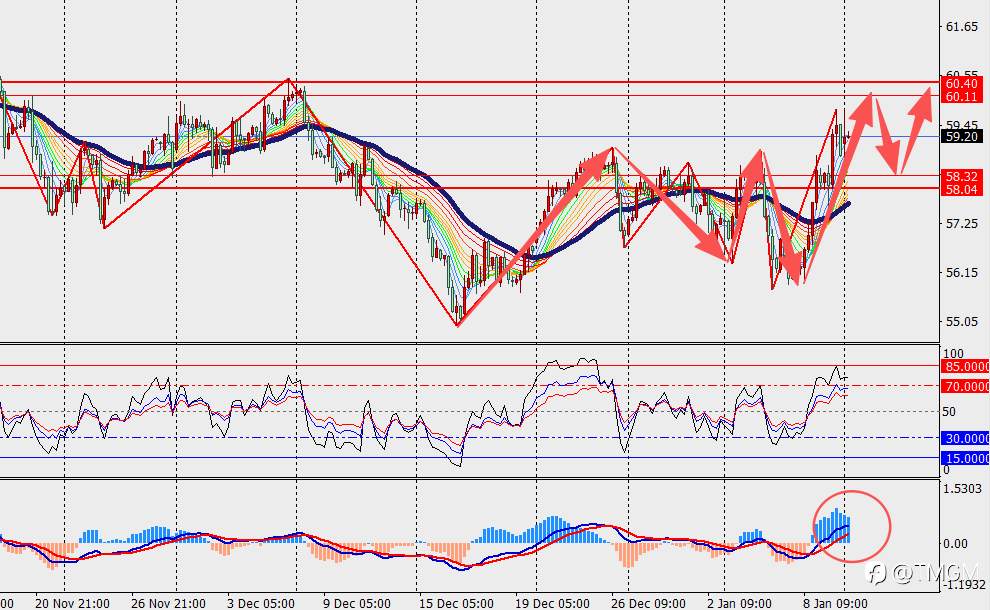Click the 26 Dec 09:00 date label
990x610 pixels.
(x=648, y=603)
